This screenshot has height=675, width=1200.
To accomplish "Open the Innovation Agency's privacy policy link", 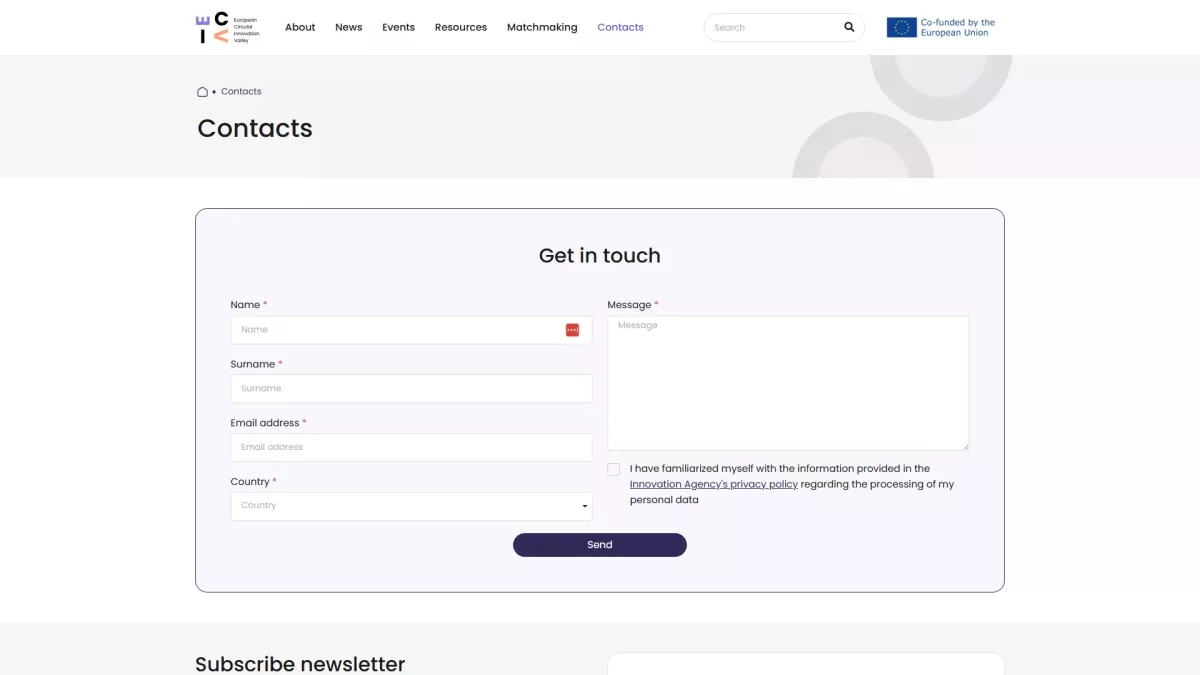I will [x=714, y=484].
